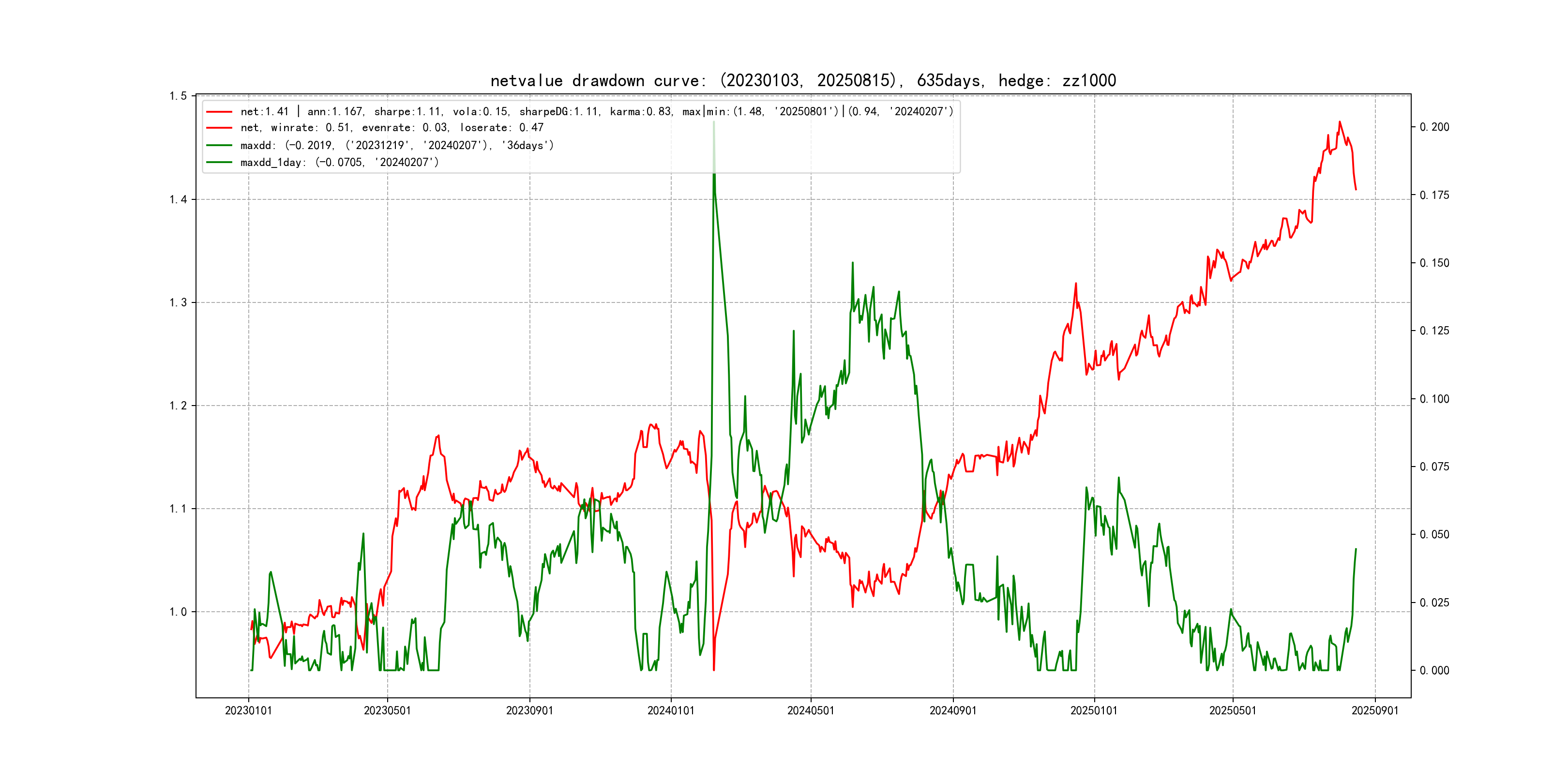Viewport: 1568px width, 784px height.
Task: Click the 1.5 left y-axis tick label
Action: pyautogui.click(x=178, y=96)
